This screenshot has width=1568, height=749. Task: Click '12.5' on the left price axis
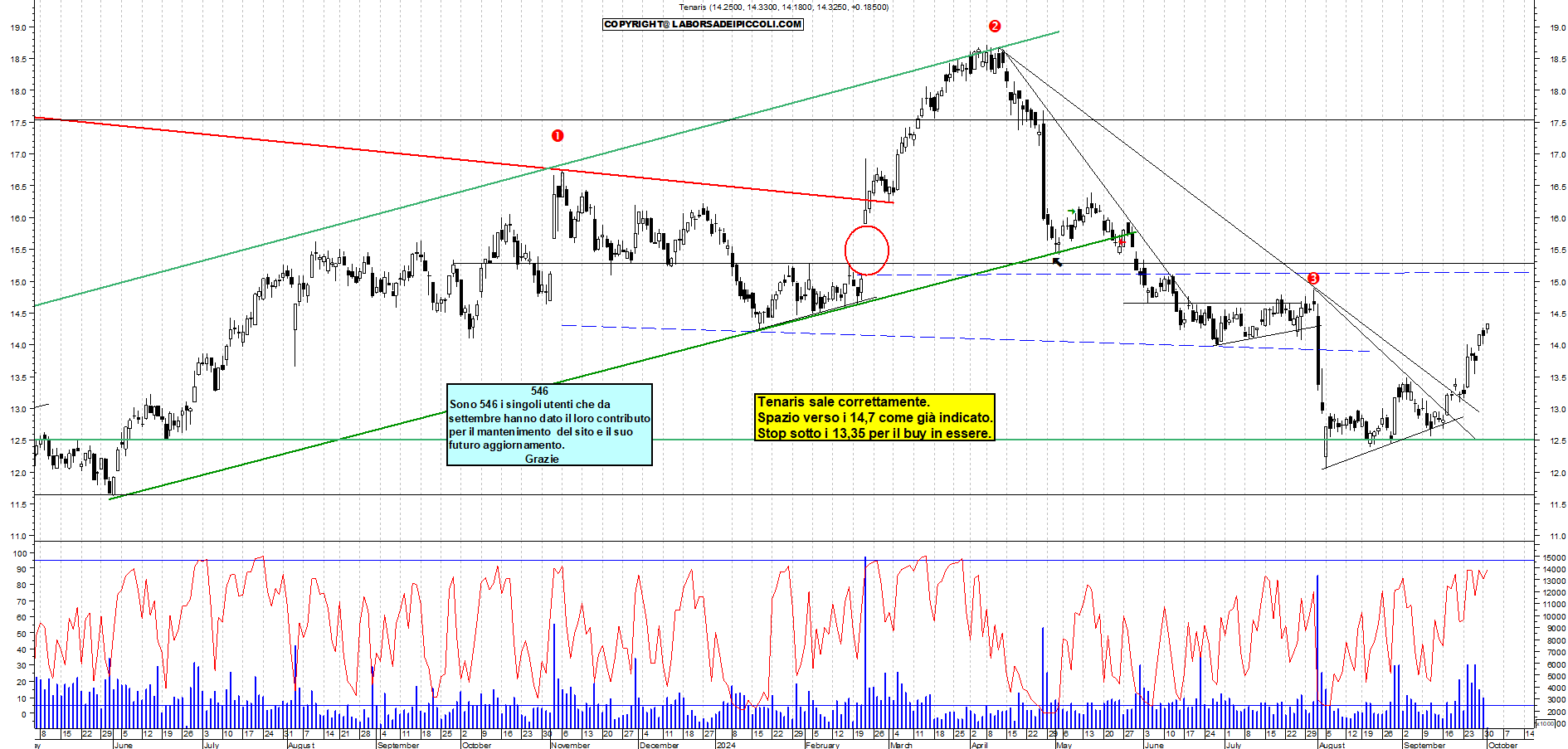point(18,440)
